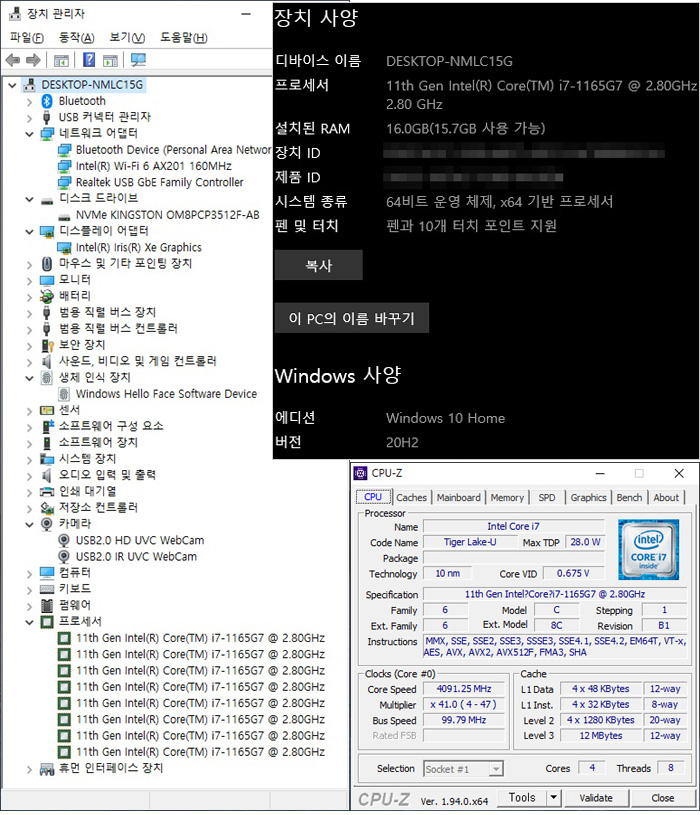
Task: Click the 복사 (Copy) button
Action: 318,266
